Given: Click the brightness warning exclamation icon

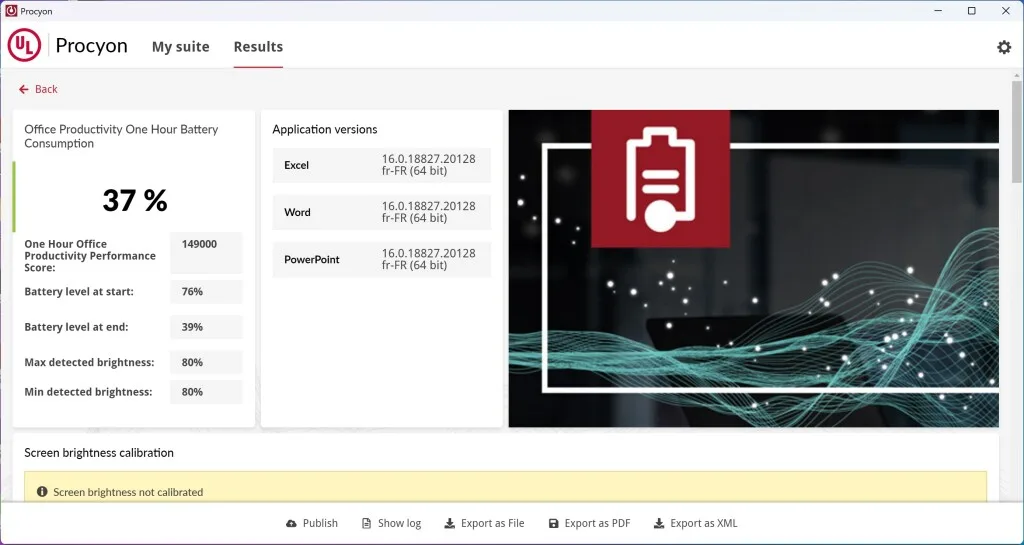Looking at the screenshot, I should point(42,492).
